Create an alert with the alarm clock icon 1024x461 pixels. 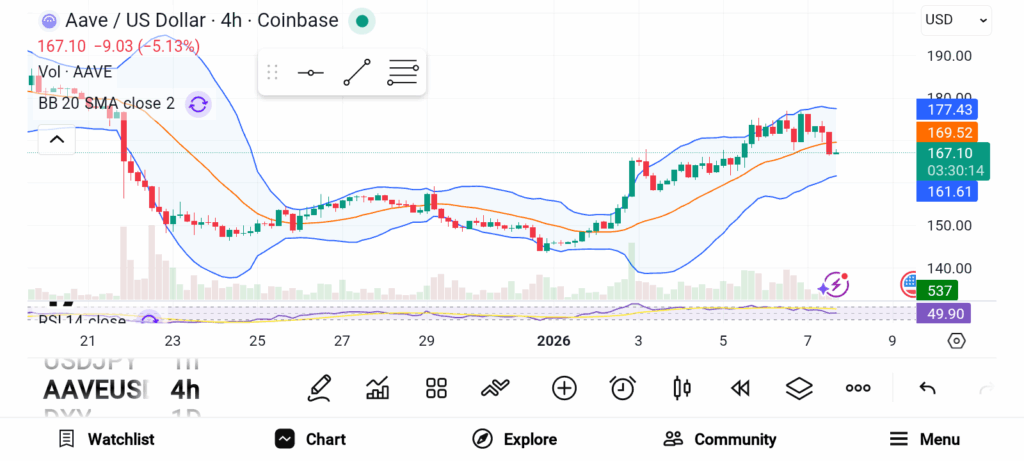[623, 388]
